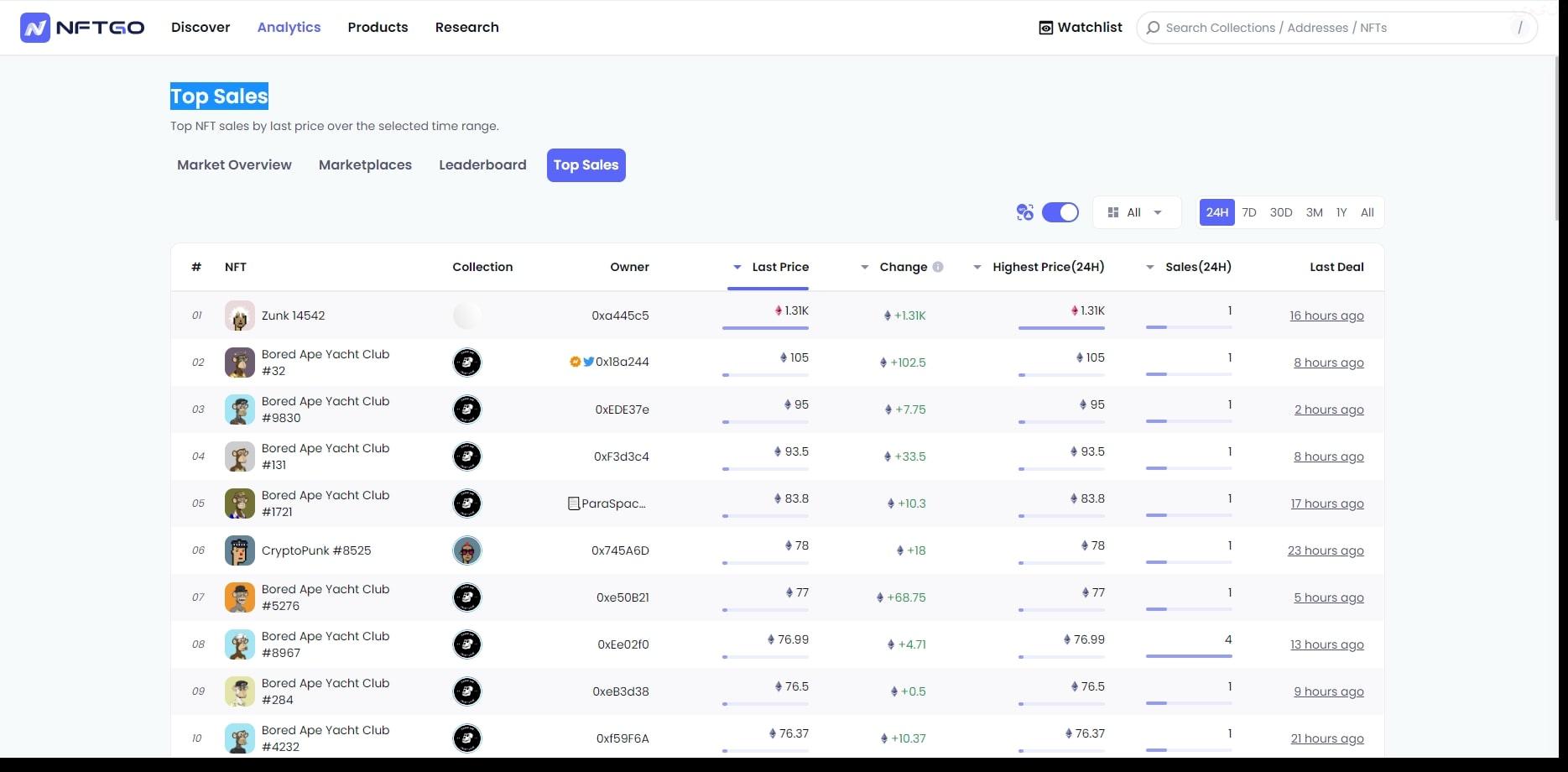
Task: Click BAYC collection icon in #5276 row
Action: coord(467,597)
